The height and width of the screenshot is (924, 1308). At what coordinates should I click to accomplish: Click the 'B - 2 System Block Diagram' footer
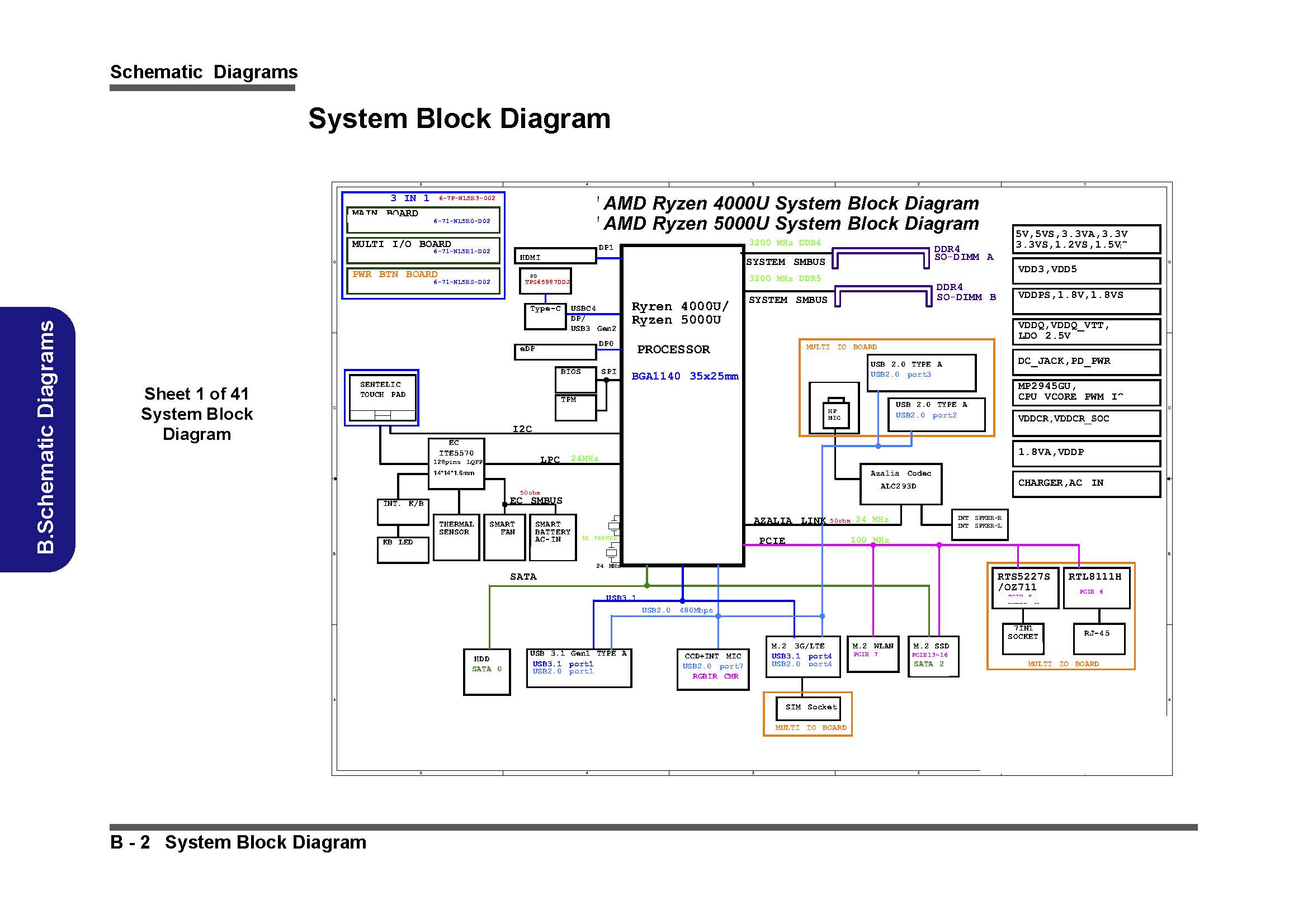coord(238,841)
